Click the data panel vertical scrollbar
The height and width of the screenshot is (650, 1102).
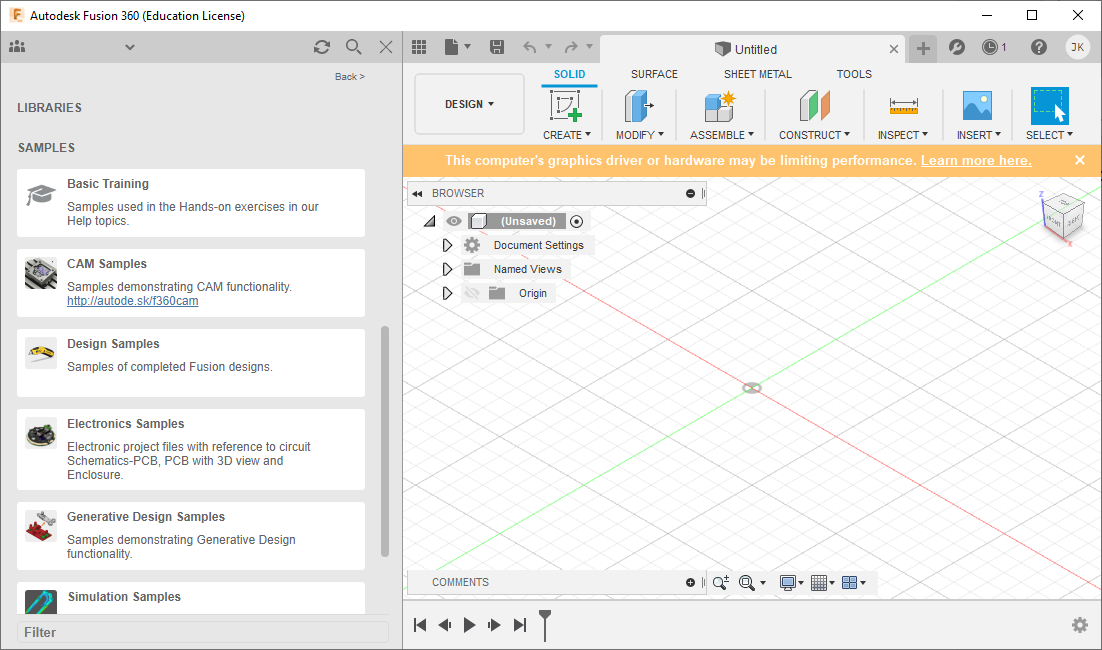pyautogui.click(x=384, y=441)
